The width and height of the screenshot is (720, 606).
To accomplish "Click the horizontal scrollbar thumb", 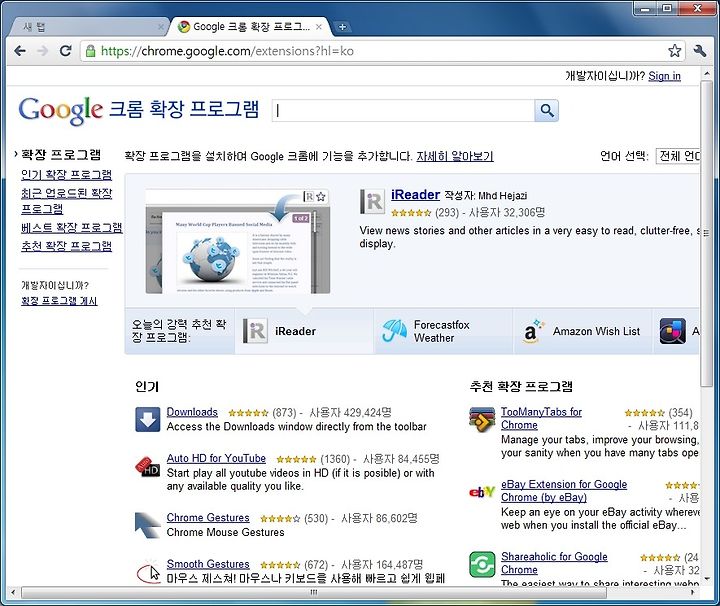I will [x=314, y=592].
